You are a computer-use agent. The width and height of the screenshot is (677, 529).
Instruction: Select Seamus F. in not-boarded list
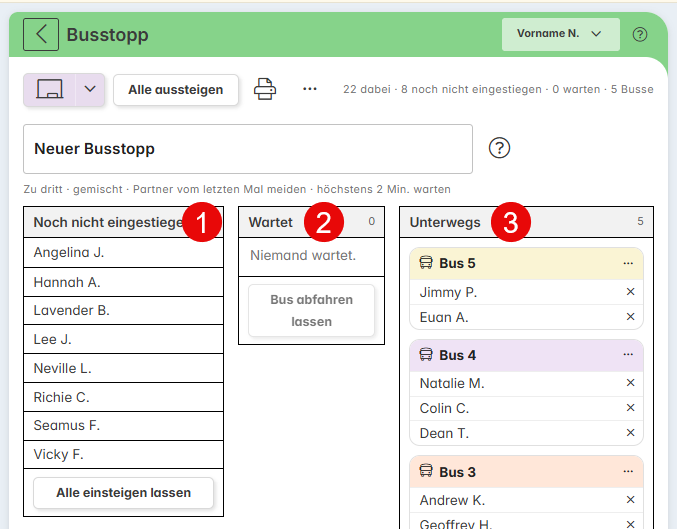123,426
